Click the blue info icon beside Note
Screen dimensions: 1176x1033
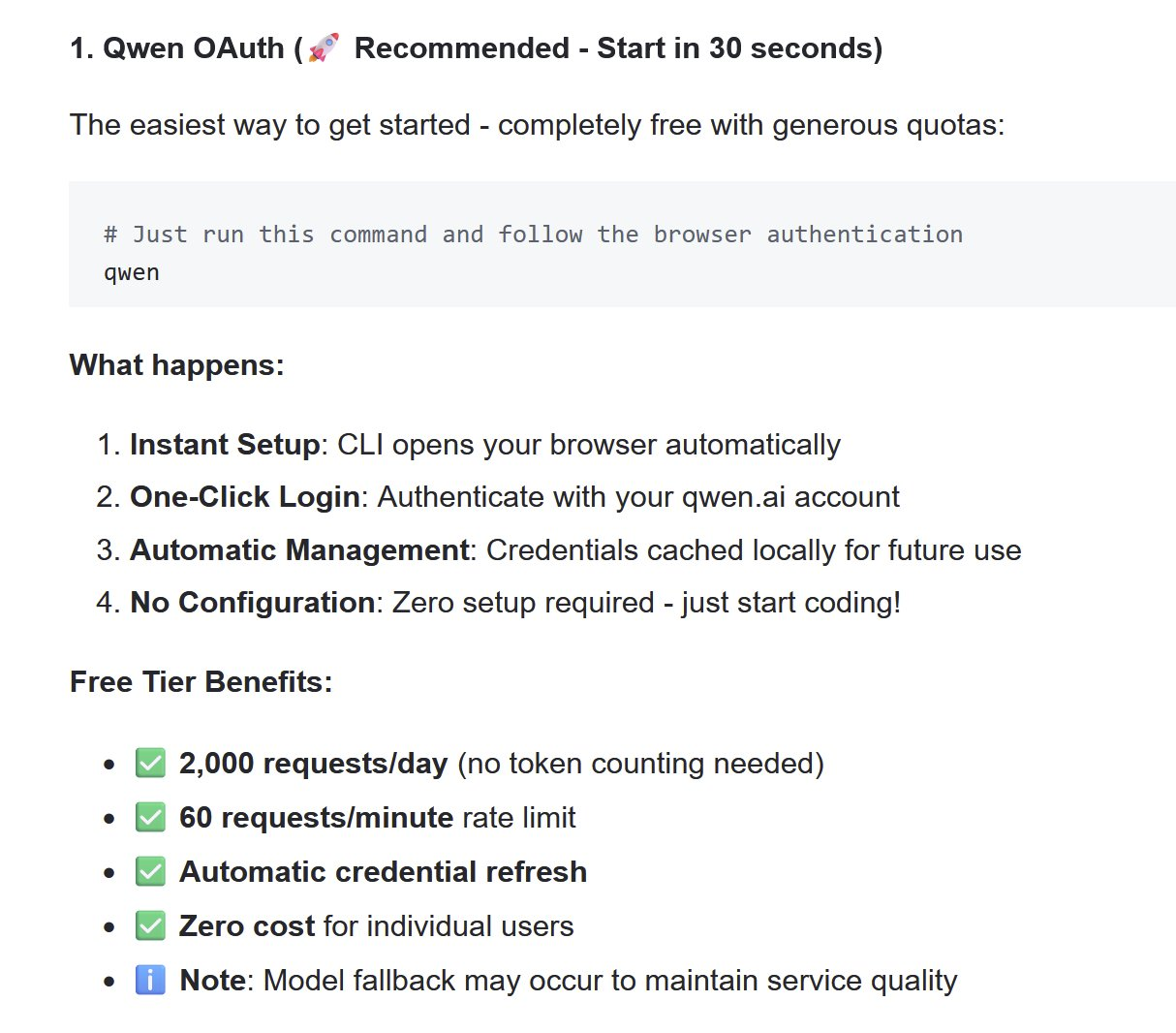[x=150, y=981]
